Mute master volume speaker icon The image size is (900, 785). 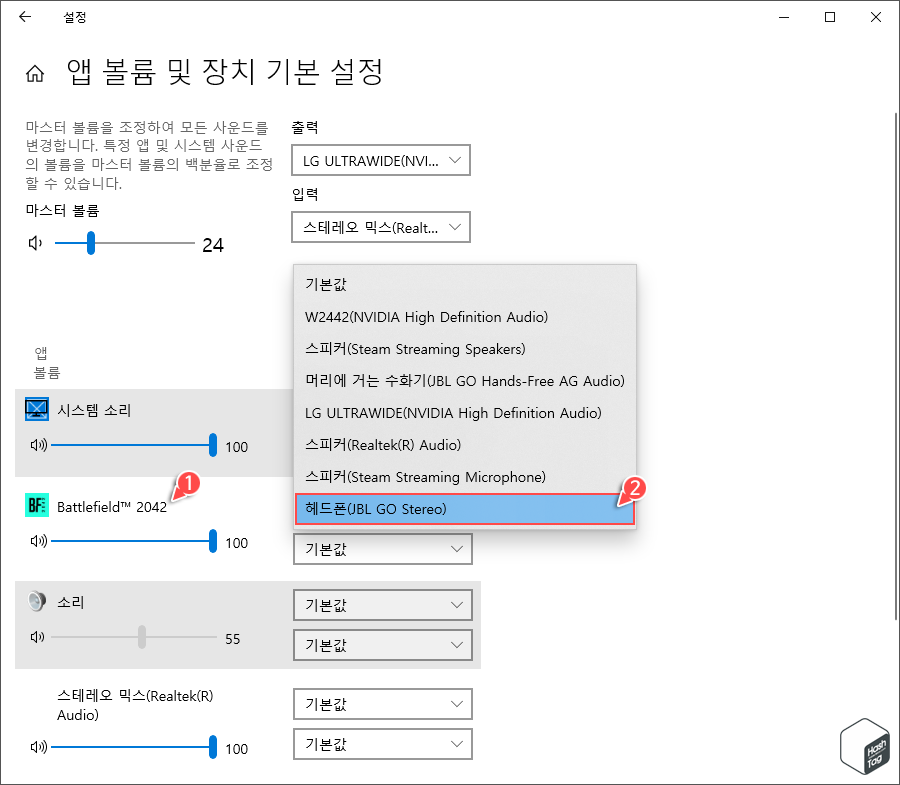coord(36,243)
